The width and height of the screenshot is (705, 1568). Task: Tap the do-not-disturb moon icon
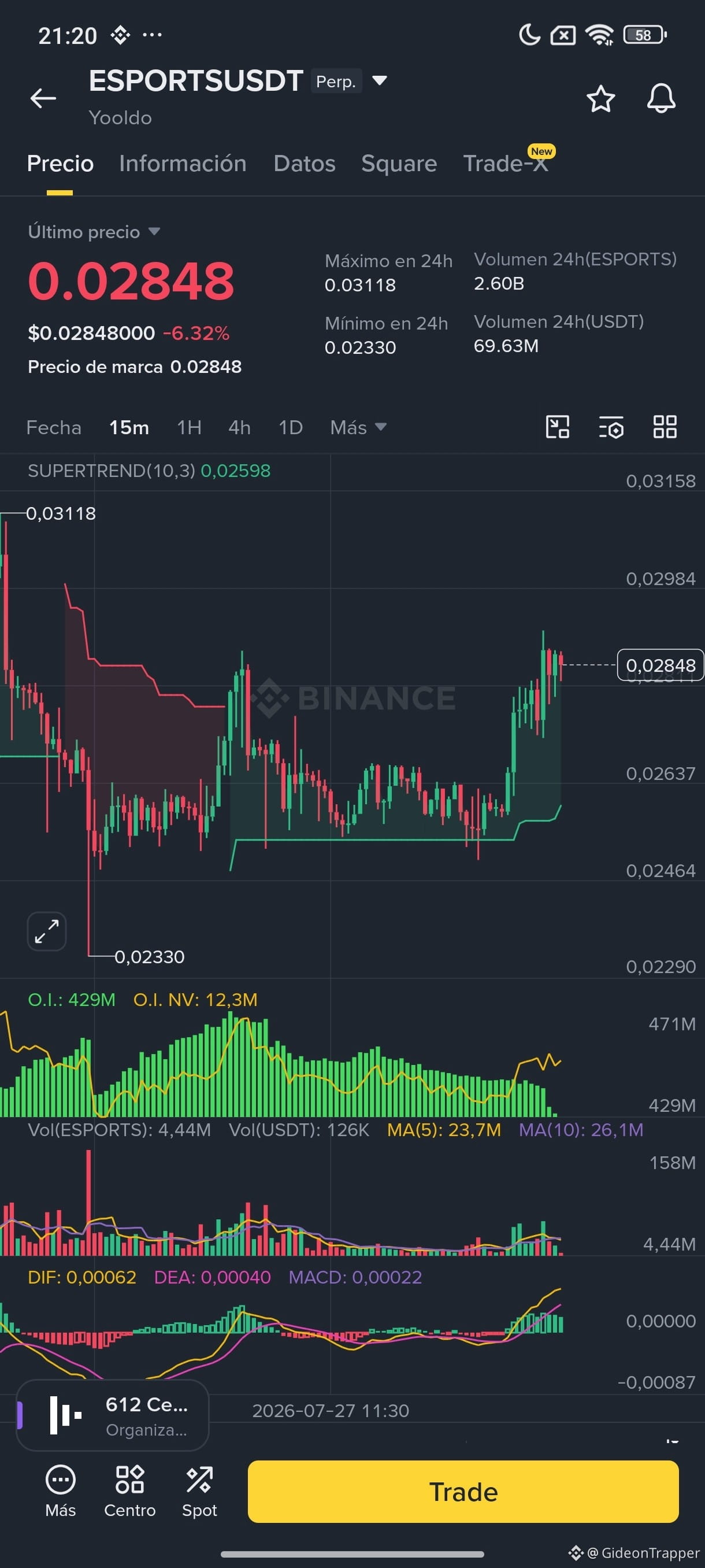pos(529,35)
